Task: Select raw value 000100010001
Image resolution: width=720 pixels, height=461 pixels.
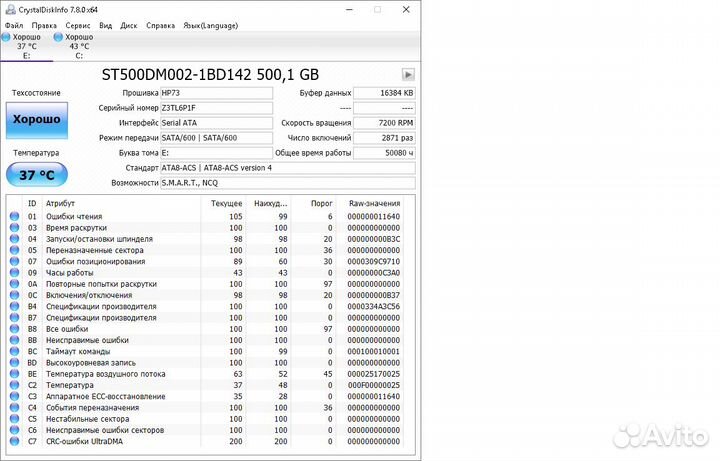Action: [x=374, y=352]
